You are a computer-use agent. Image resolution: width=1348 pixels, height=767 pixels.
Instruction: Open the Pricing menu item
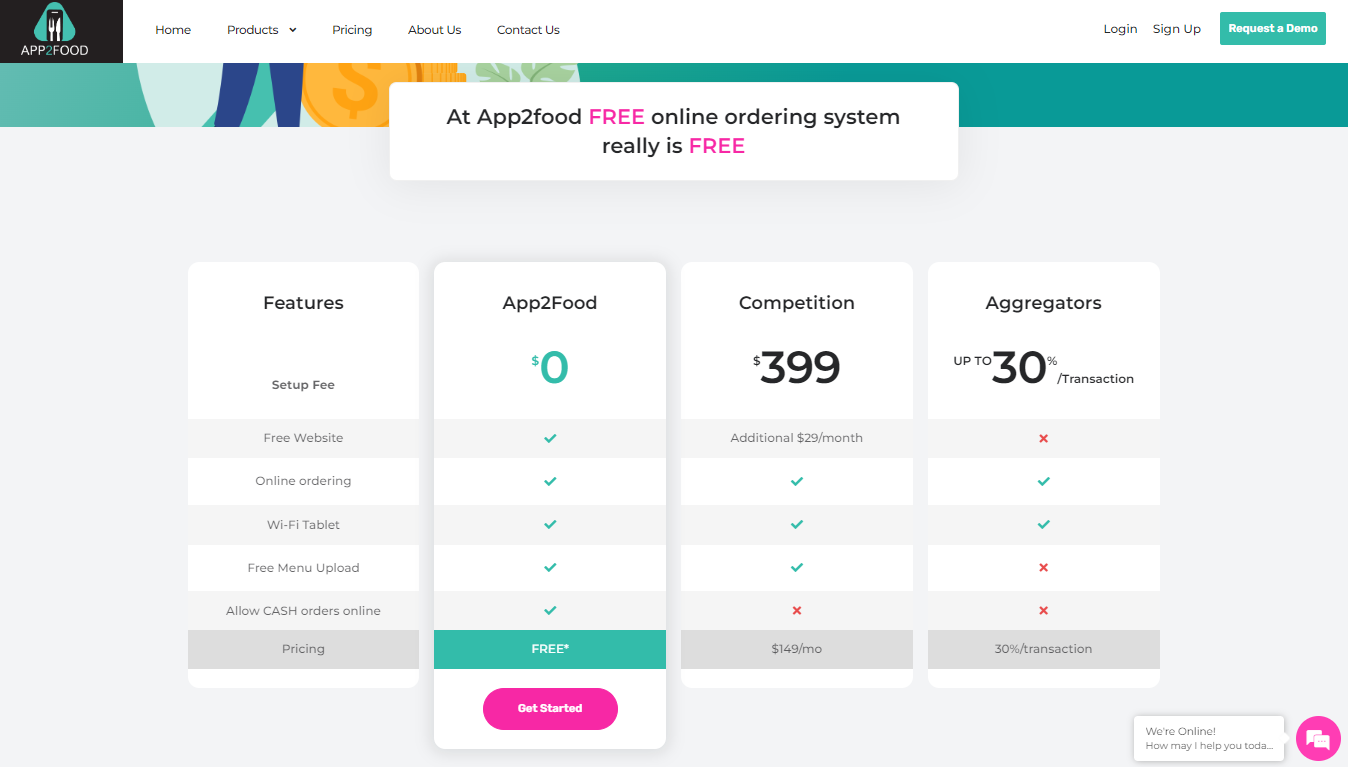352,30
